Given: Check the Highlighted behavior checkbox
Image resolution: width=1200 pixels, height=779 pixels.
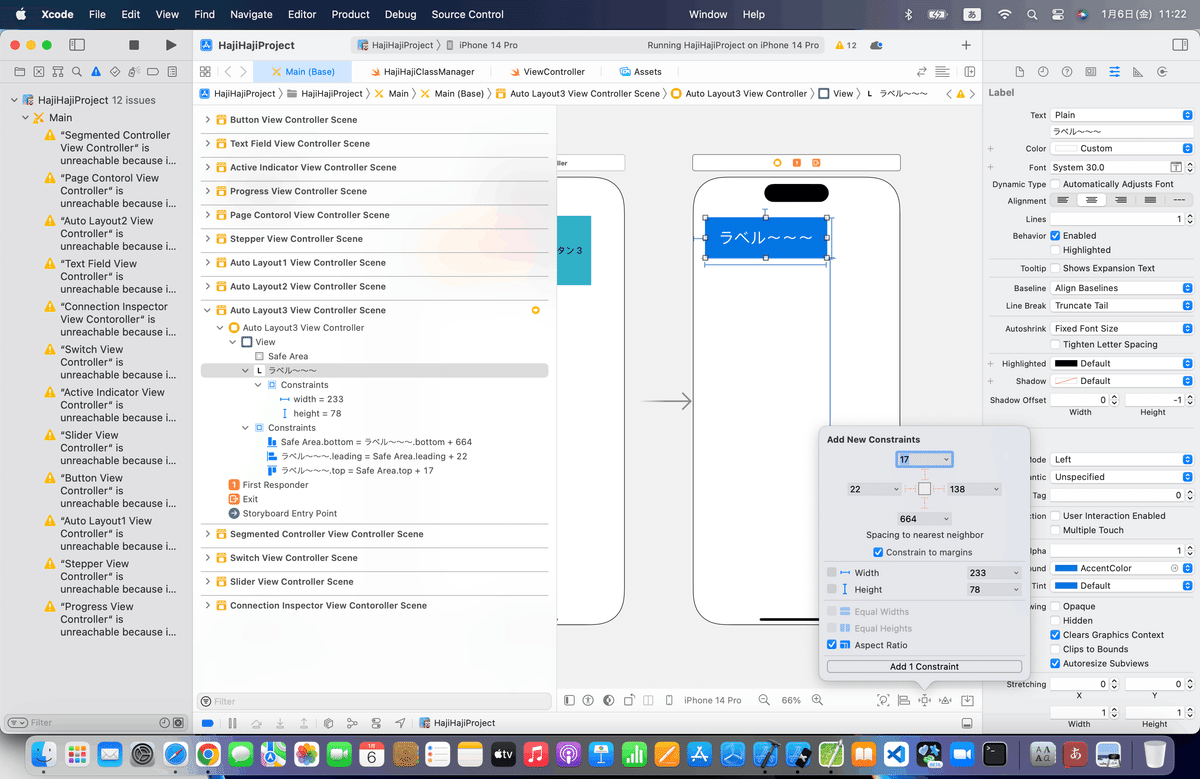Looking at the screenshot, I should click(x=1056, y=250).
